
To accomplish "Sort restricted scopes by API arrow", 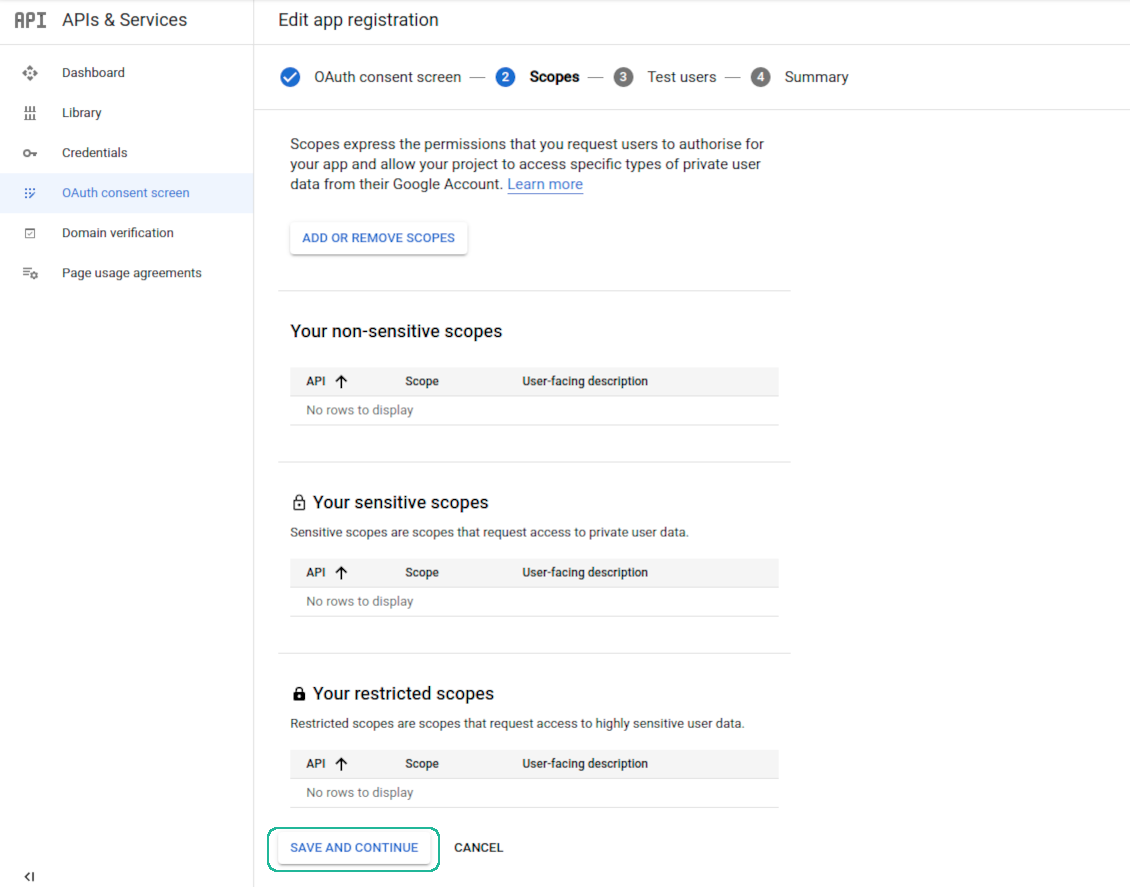I will point(341,764).
